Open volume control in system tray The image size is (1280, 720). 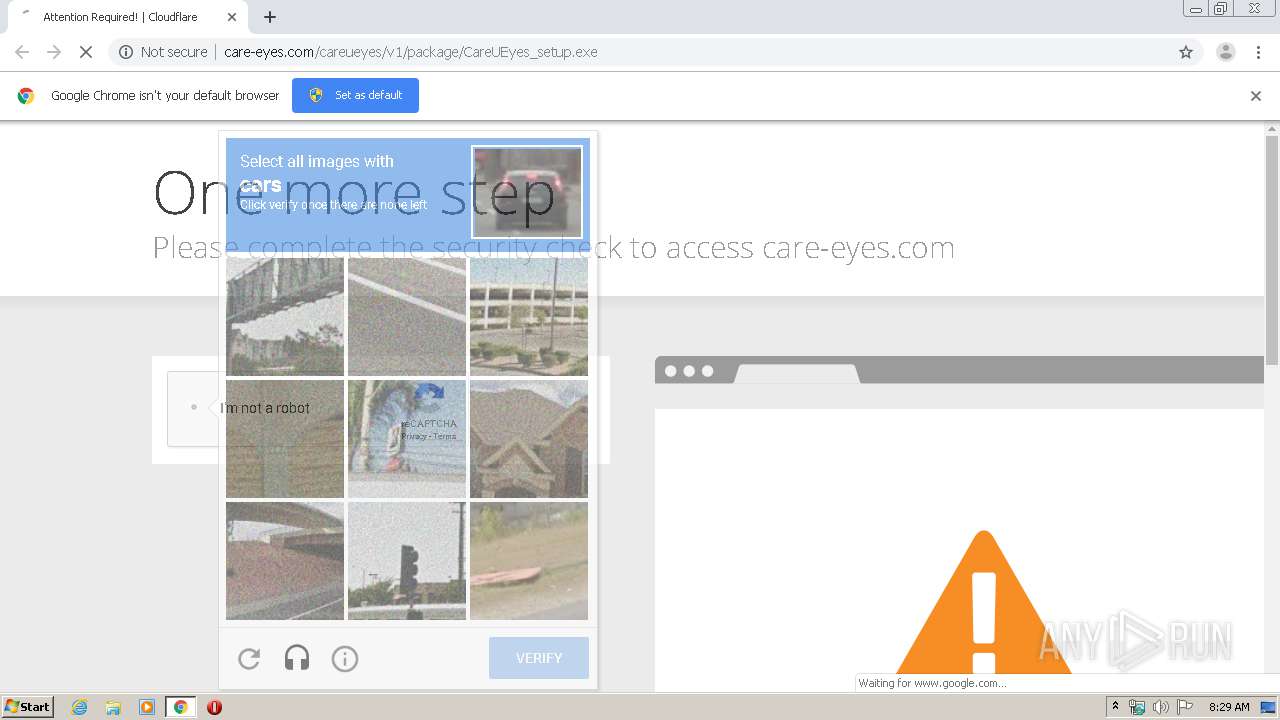(x=1160, y=707)
